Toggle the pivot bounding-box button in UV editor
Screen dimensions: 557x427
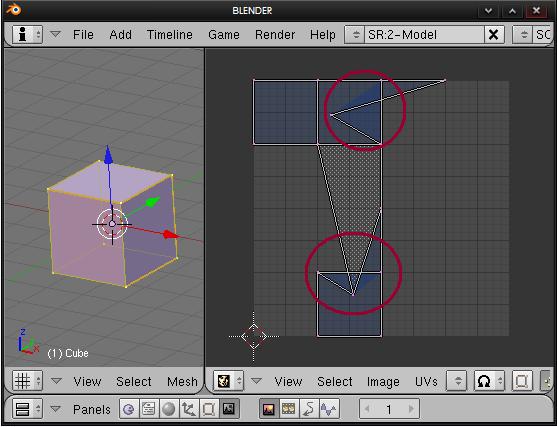[x=521, y=381]
